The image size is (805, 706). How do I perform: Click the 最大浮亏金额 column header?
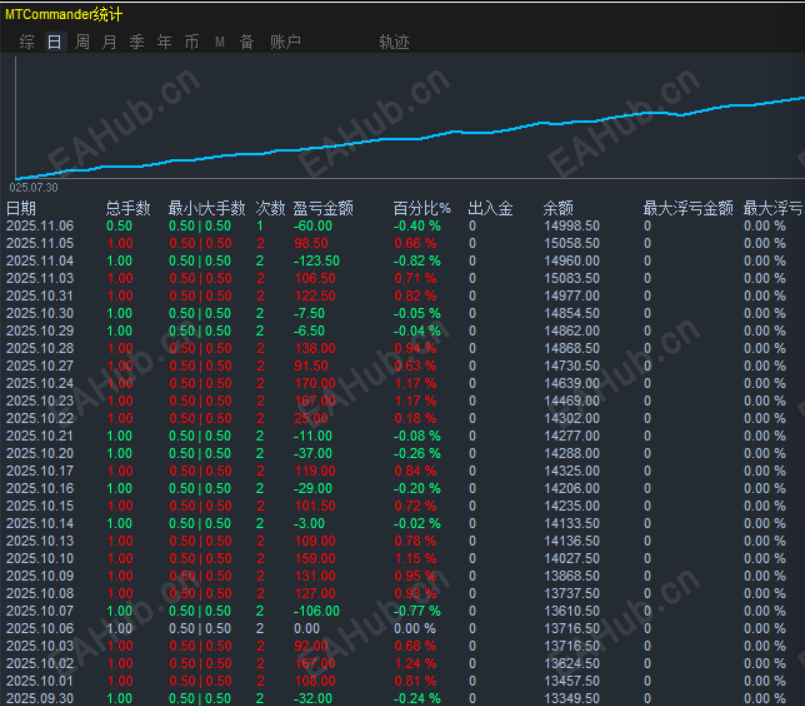688,208
